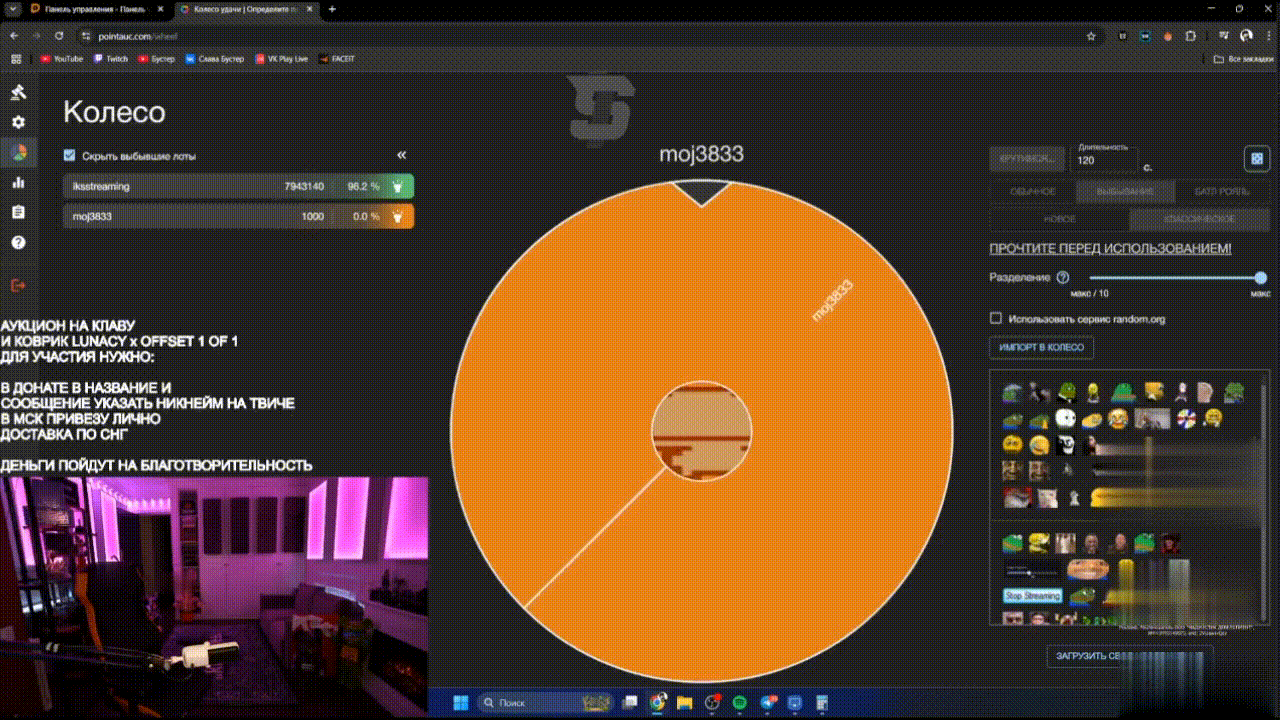This screenshot has height=720, width=1280.
Task: Click the dice random button near duration
Action: point(1257,158)
